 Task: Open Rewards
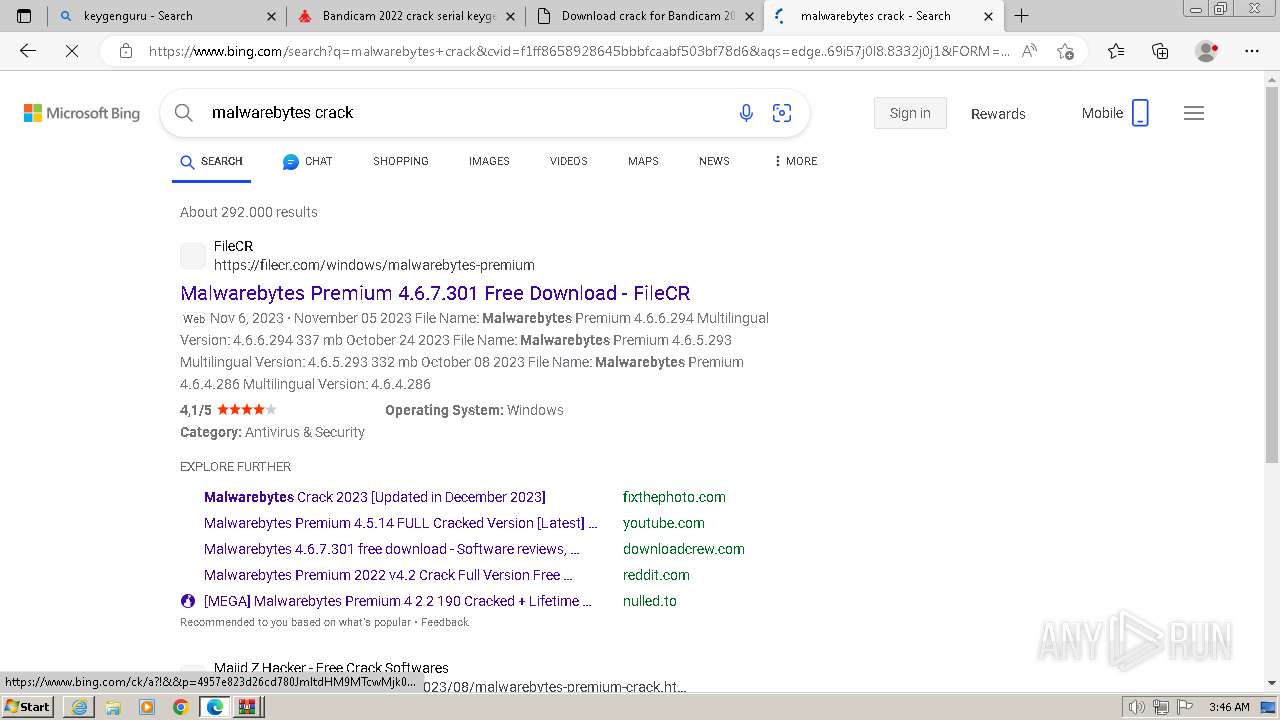998,114
